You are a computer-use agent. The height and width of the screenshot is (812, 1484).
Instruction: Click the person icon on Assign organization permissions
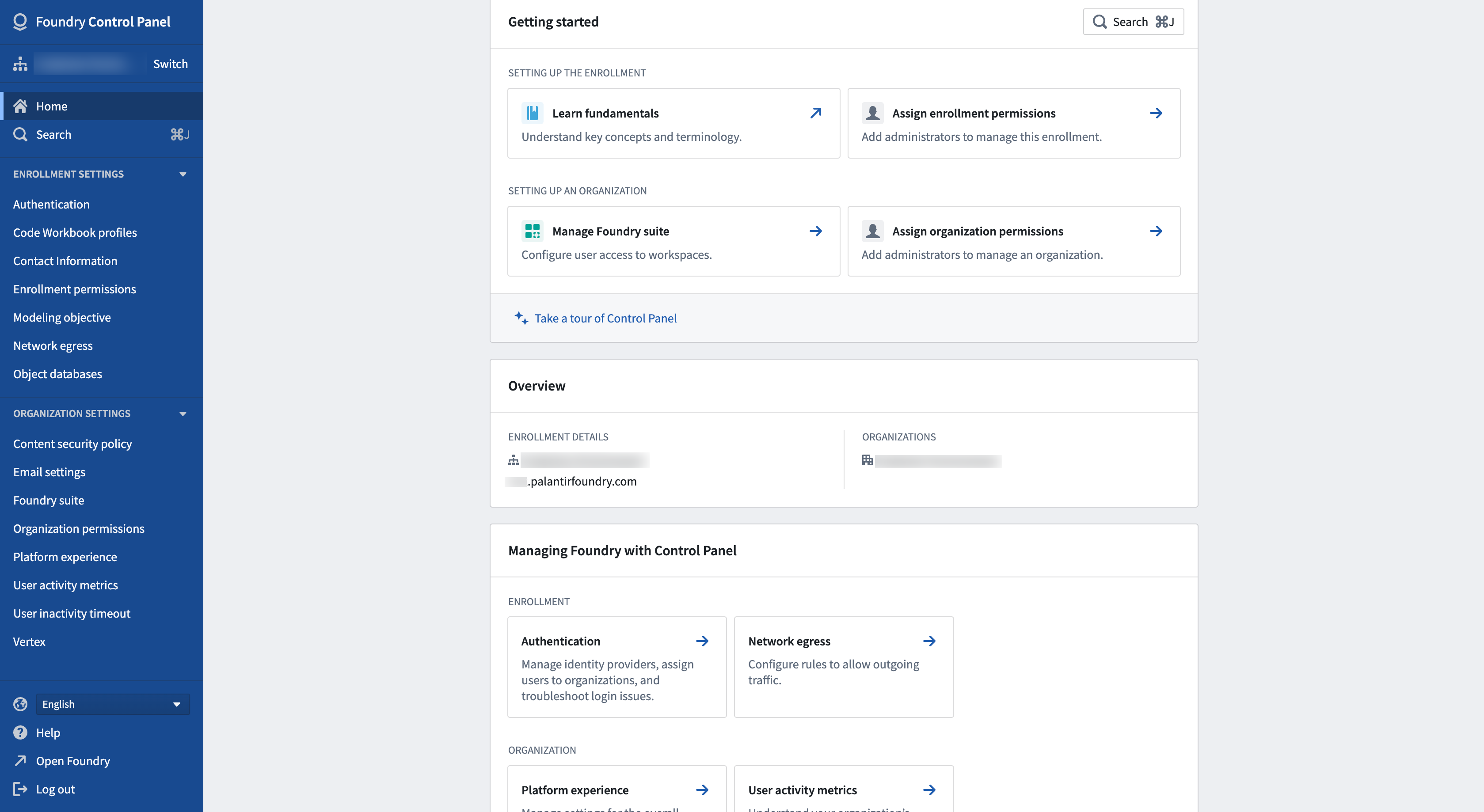(872, 231)
